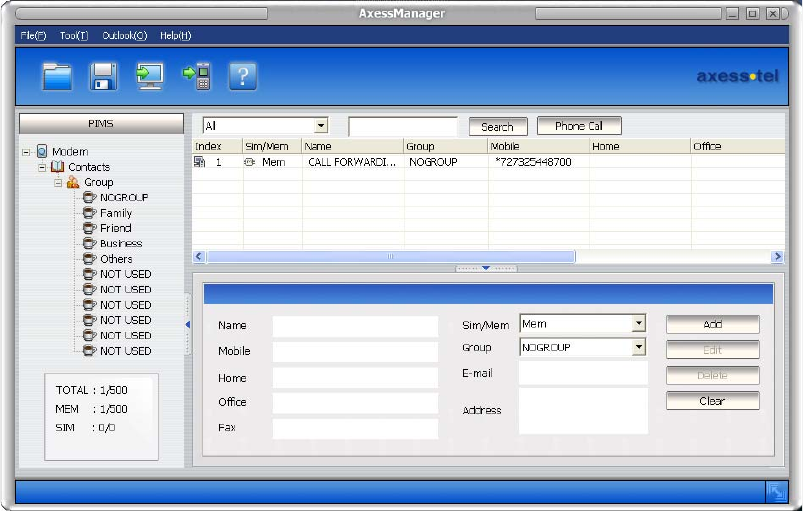Select the CALL FORWARDI... contact name

tap(352, 162)
